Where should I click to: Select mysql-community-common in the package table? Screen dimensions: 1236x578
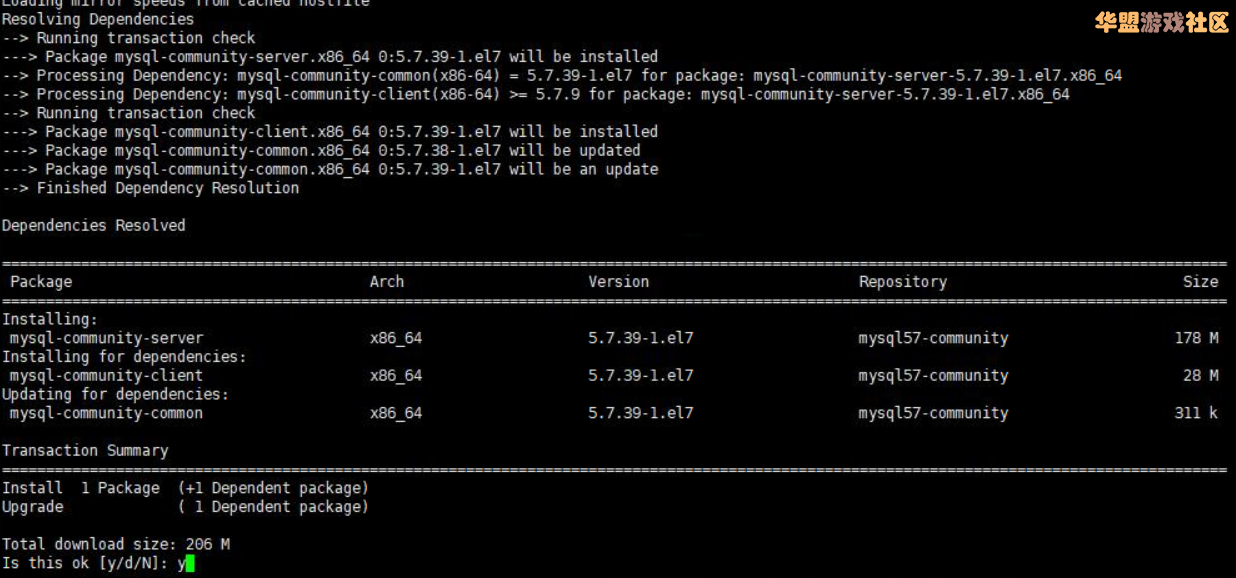107,413
